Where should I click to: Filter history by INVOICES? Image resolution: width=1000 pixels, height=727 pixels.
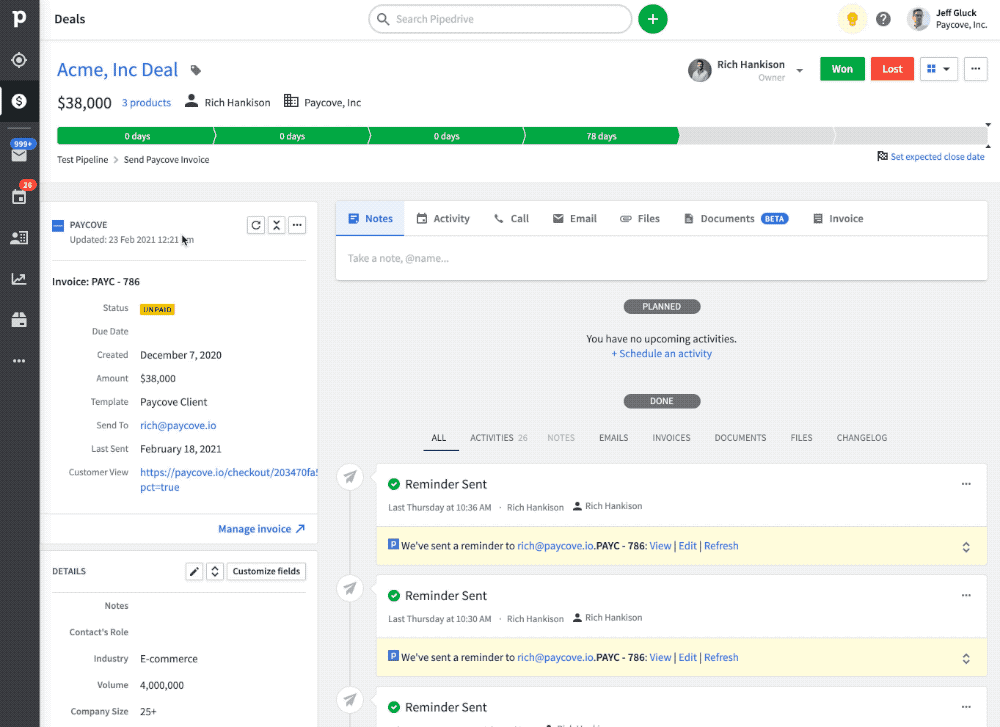(672, 438)
